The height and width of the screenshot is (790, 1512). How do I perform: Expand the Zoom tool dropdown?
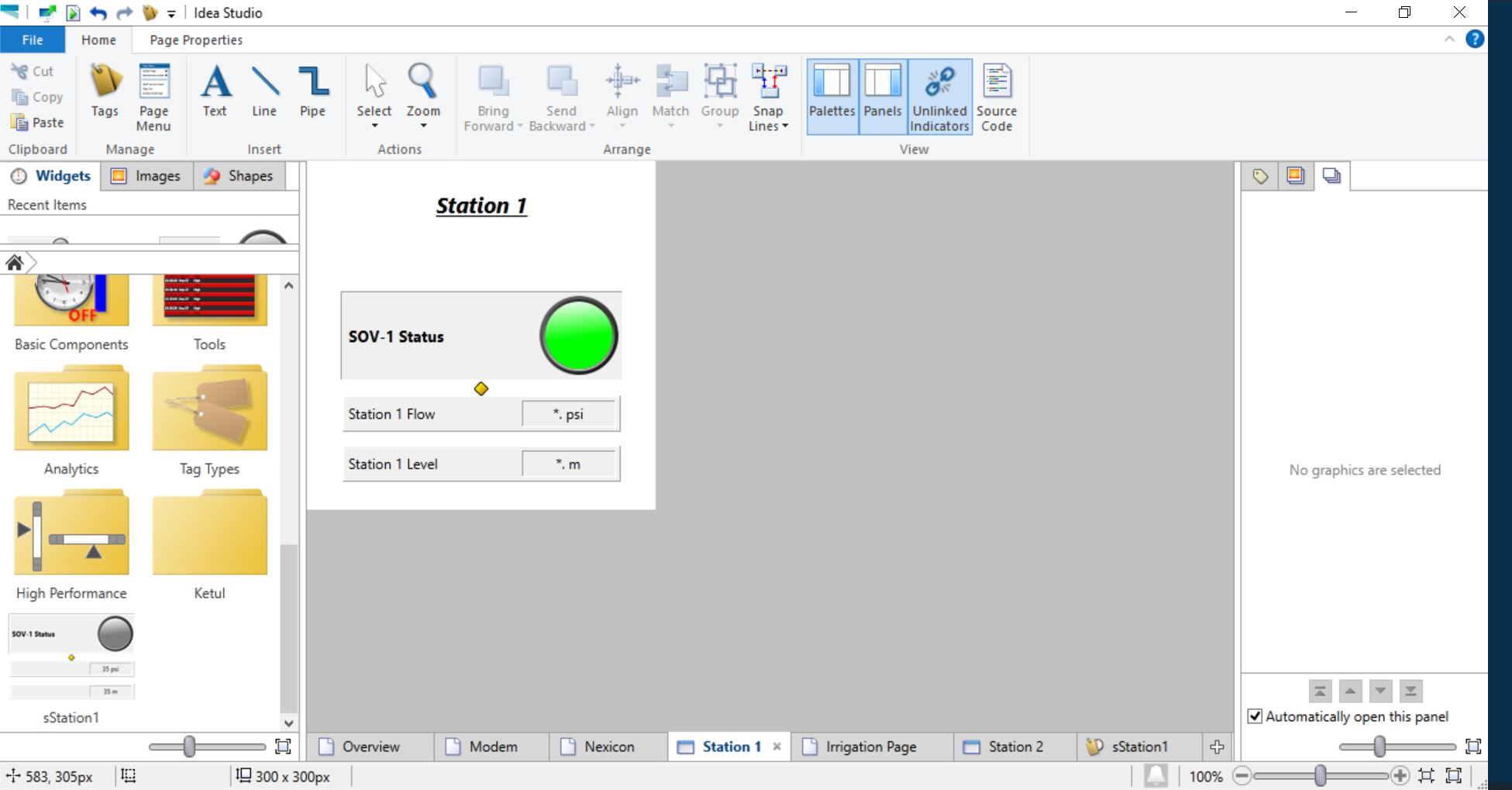[x=423, y=126]
